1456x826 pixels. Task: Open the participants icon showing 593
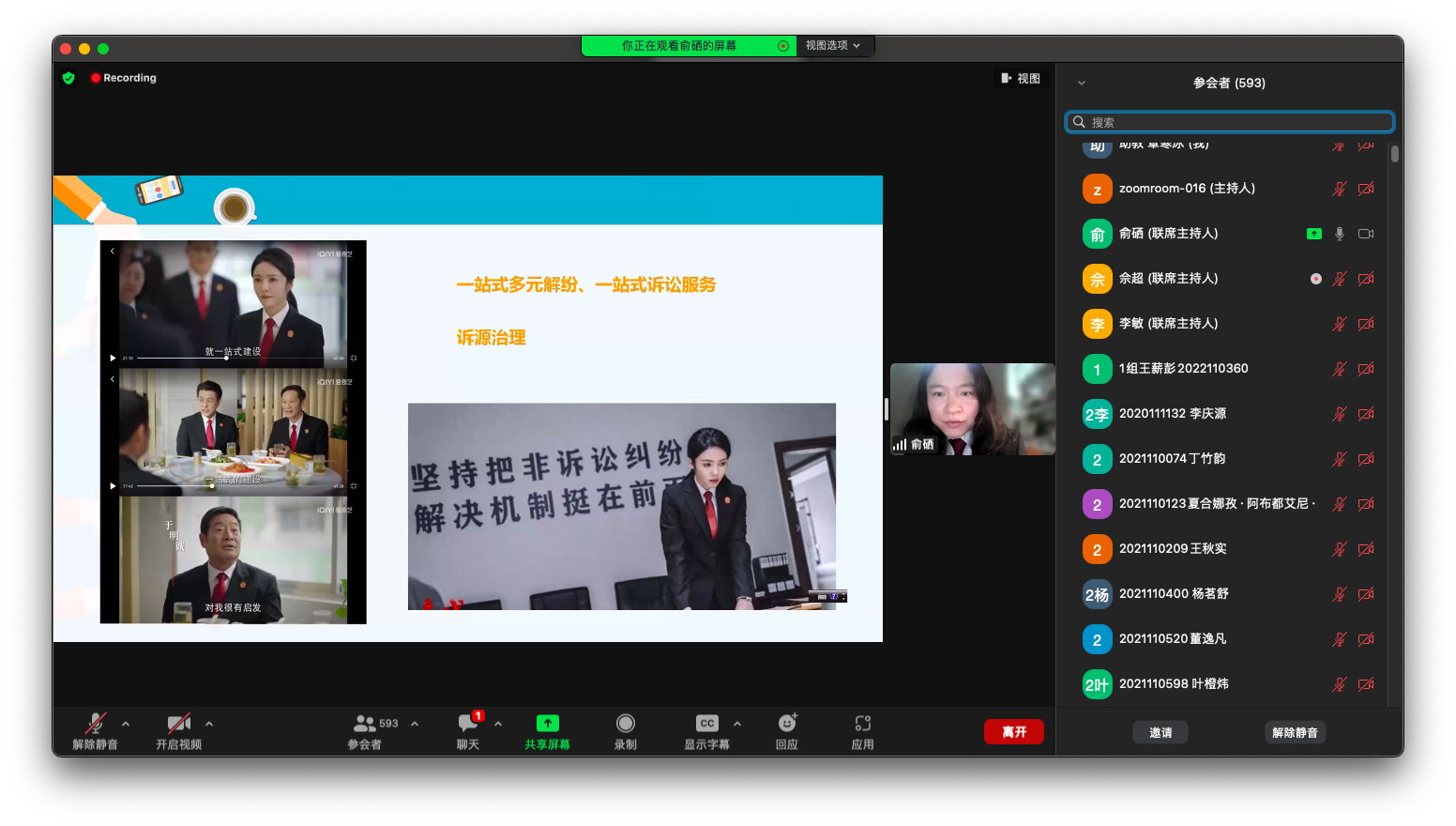click(366, 724)
